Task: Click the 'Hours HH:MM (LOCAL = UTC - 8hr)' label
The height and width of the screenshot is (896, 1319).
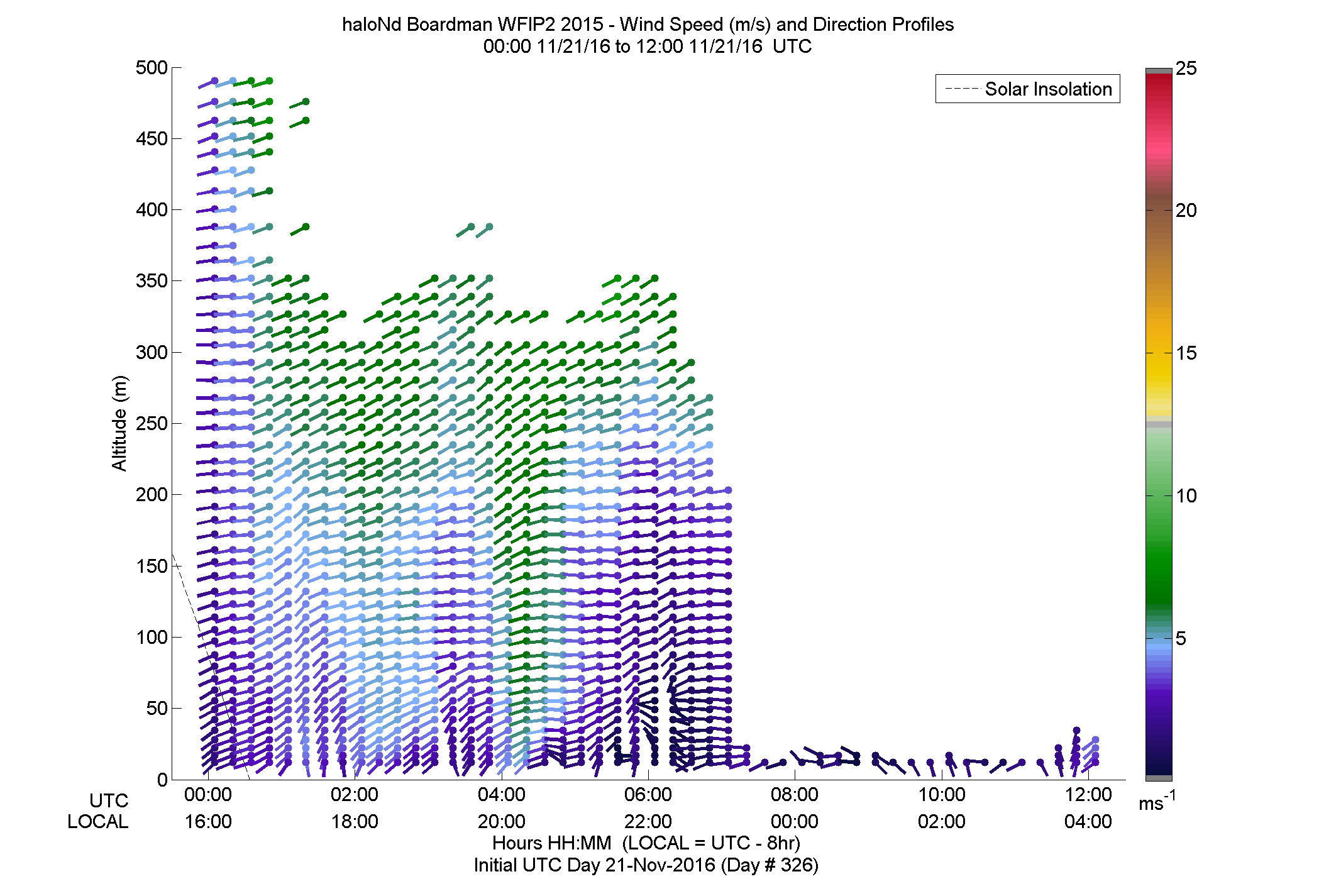Action: click(x=646, y=843)
